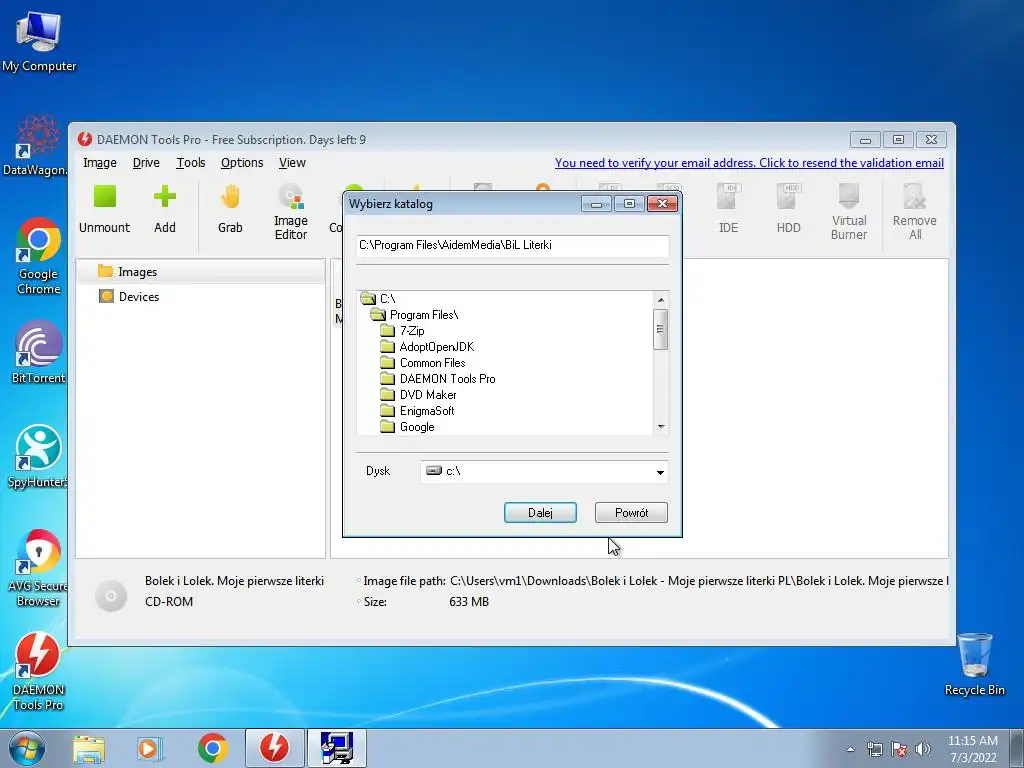
Task: Select the AdoptOpenJDK folder
Action: [427, 347]
